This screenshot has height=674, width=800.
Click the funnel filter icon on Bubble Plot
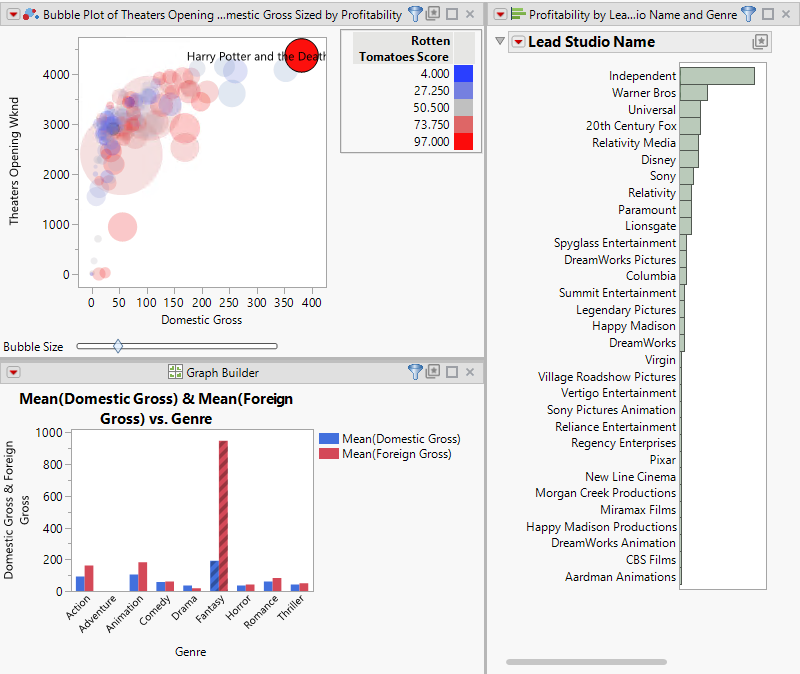click(415, 14)
